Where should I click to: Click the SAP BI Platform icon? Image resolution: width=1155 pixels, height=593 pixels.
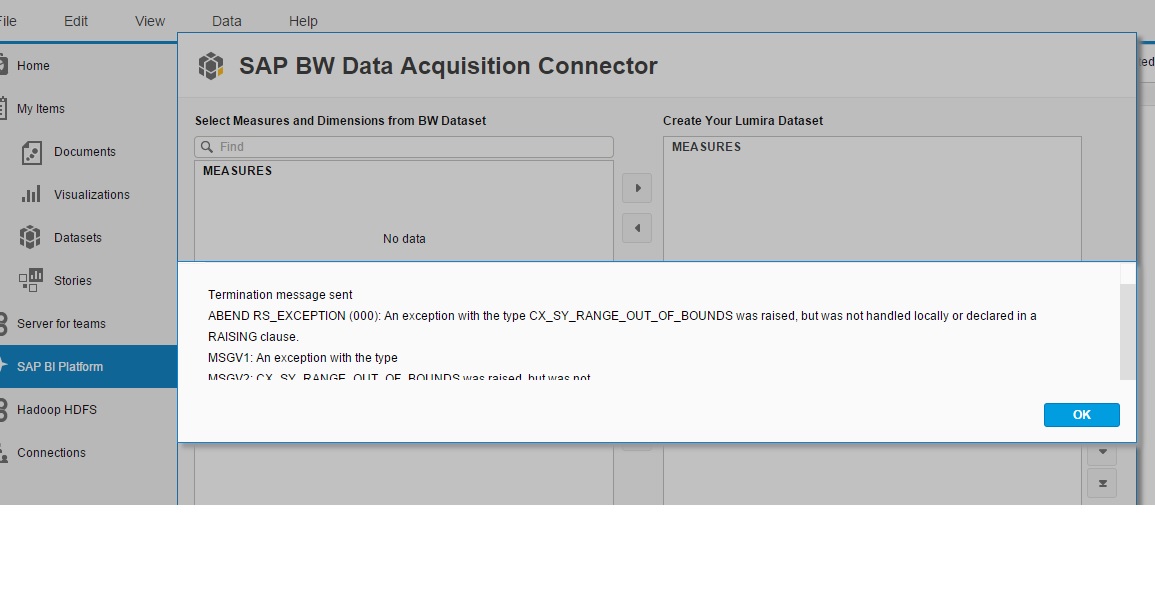3,366
